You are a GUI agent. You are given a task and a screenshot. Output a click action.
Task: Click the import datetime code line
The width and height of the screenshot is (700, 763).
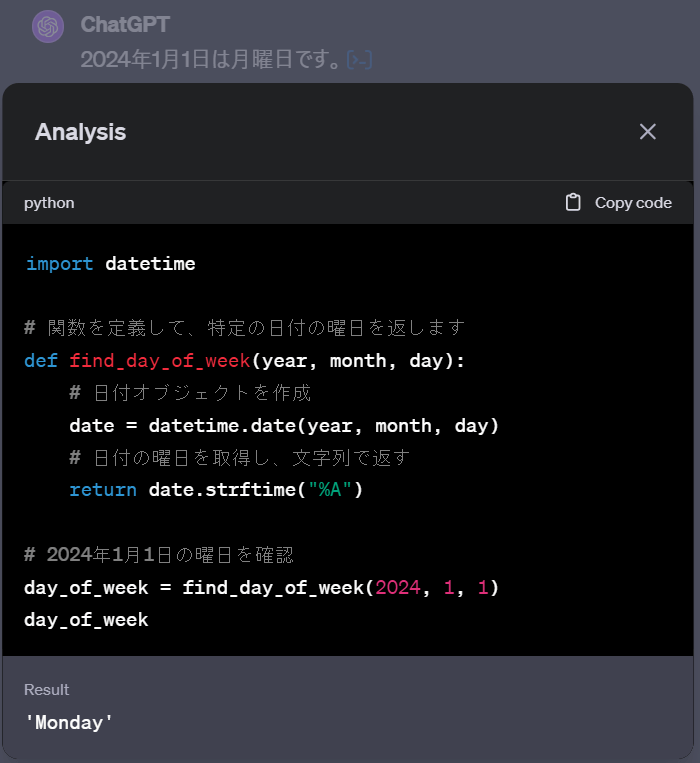[111, 264]
